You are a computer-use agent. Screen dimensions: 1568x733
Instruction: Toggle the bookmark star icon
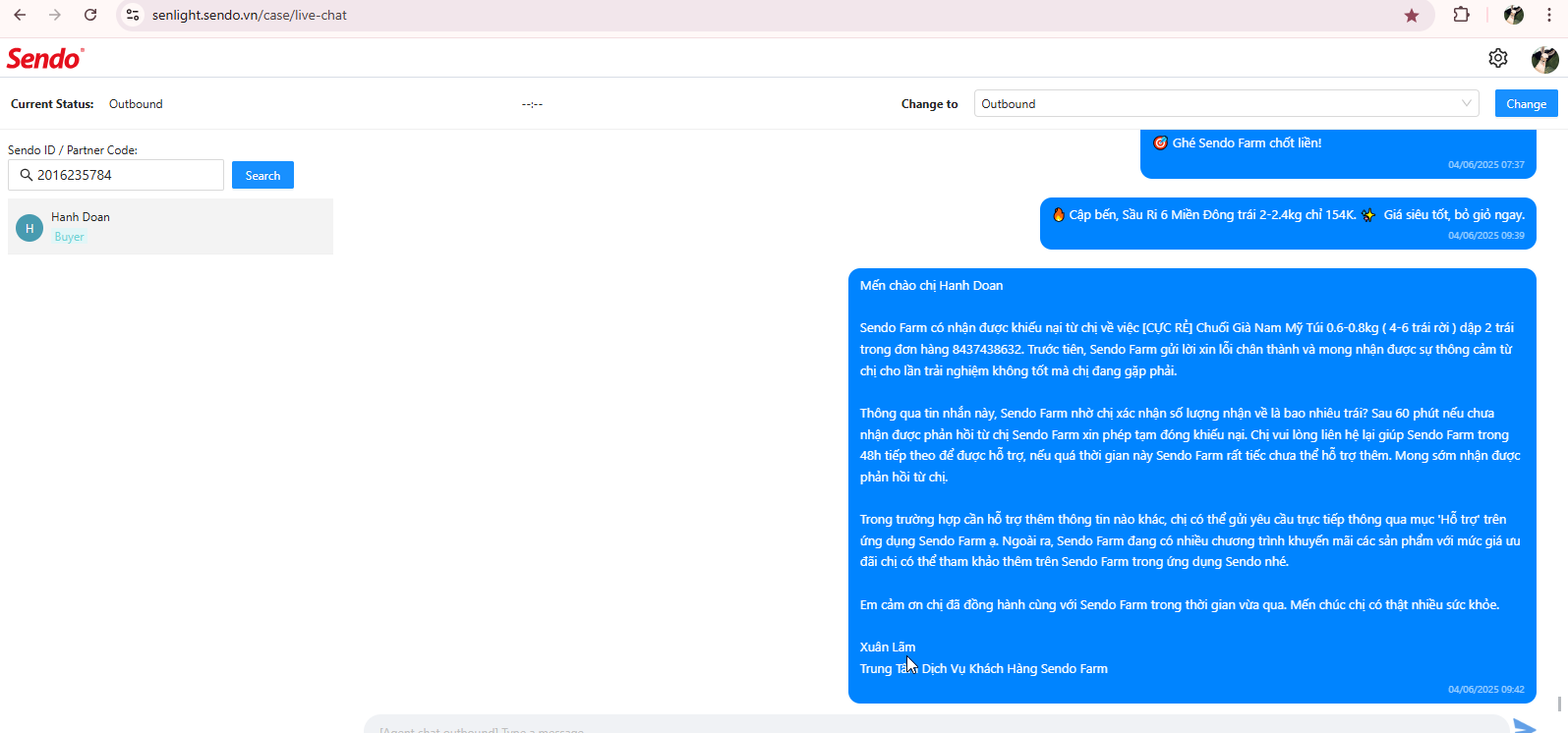[1412, 15]
